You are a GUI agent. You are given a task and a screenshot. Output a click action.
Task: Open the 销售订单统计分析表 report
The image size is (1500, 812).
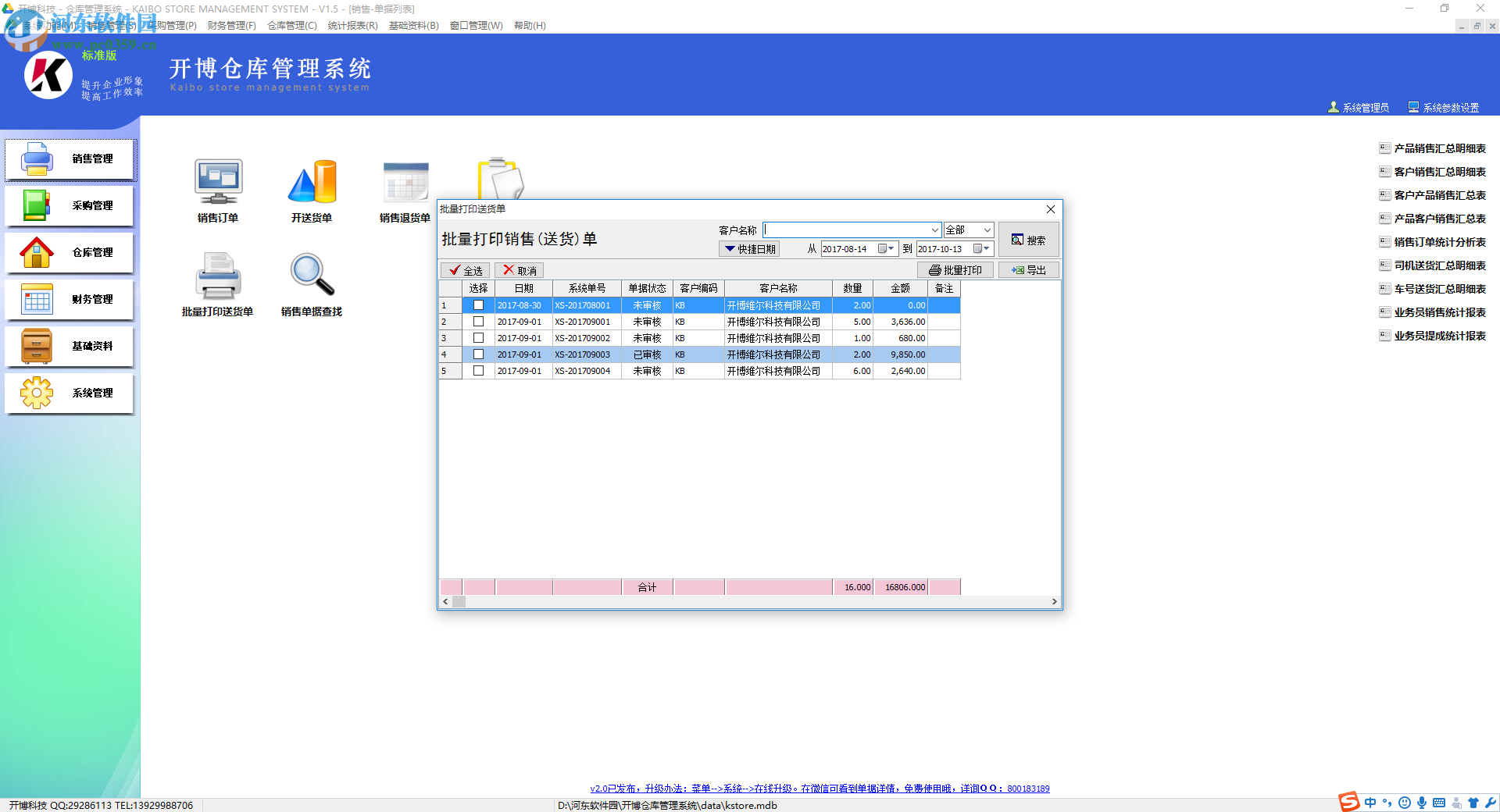point(1433,242)
